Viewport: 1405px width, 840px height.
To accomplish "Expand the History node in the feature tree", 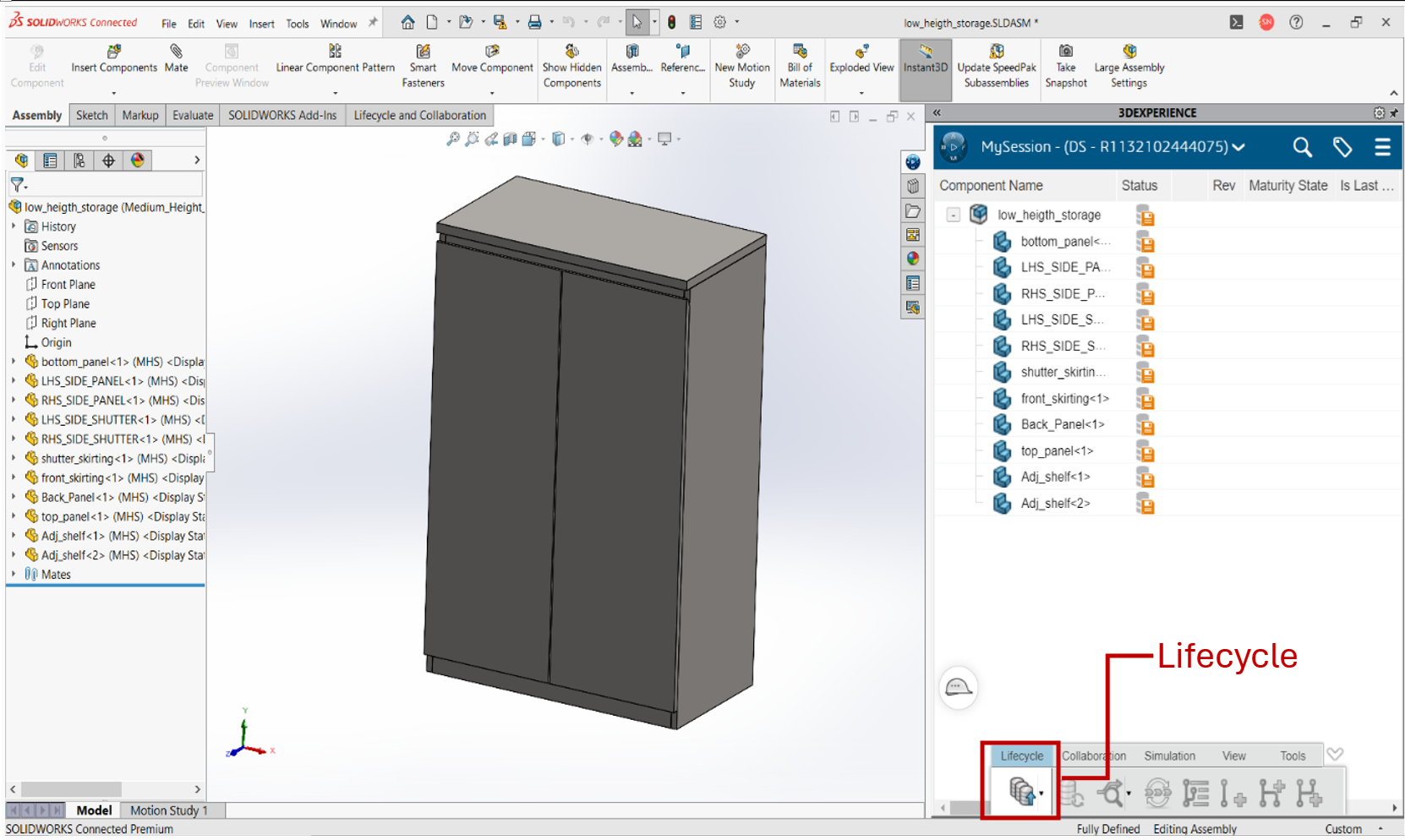I will pyautogui.click(x=14, y=226).
